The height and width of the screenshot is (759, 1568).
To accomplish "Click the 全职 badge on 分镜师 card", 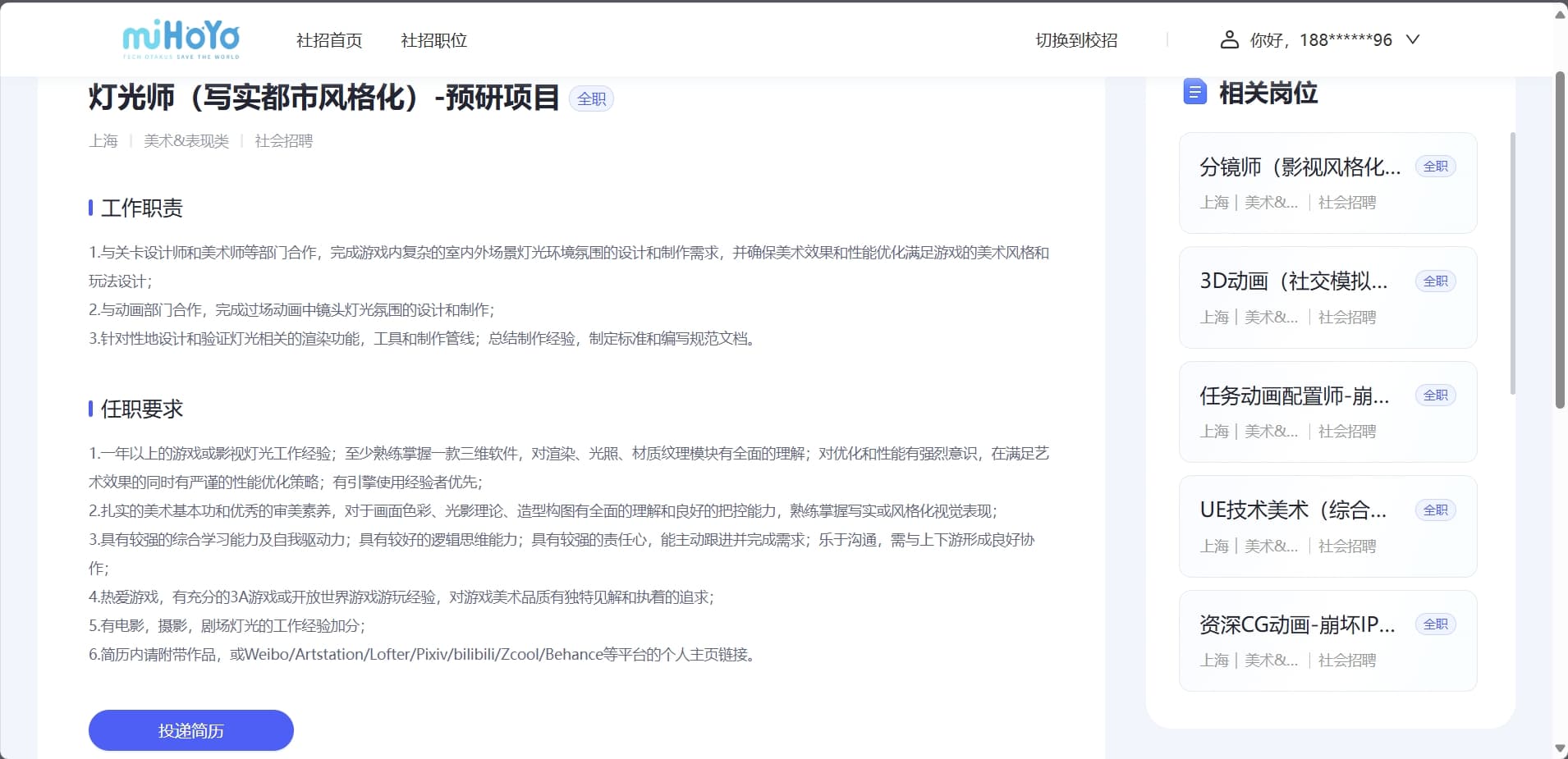I will 1435,167.
